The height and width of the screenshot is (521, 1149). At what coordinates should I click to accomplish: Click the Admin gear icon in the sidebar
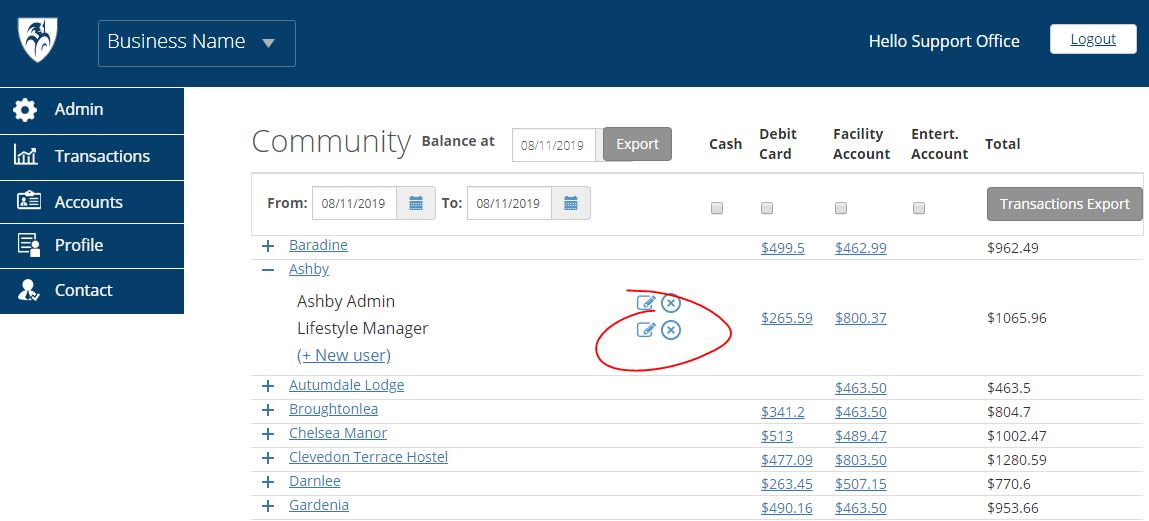click(26, 110)
